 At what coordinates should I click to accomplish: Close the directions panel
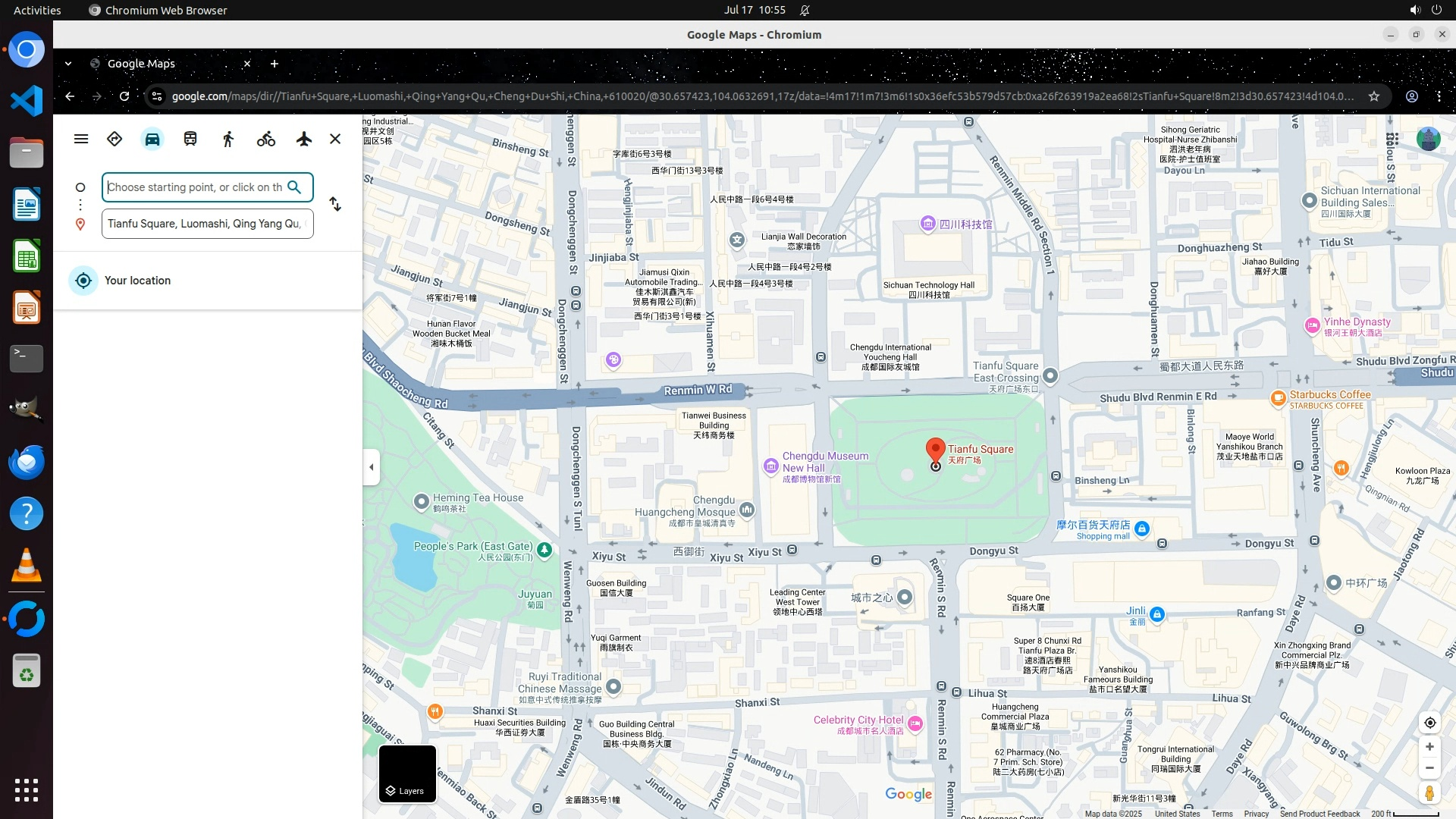(335, 139)
